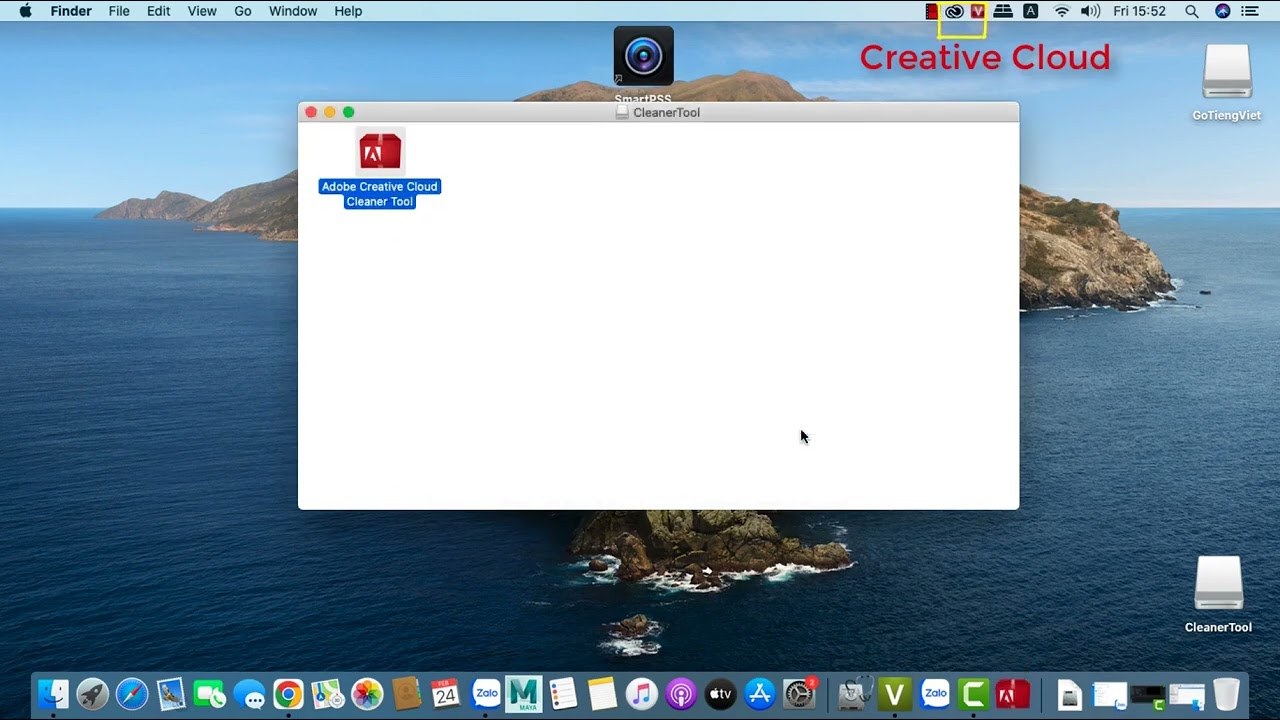Click the red film strip menu bar icon

click(x=932, y=11)
